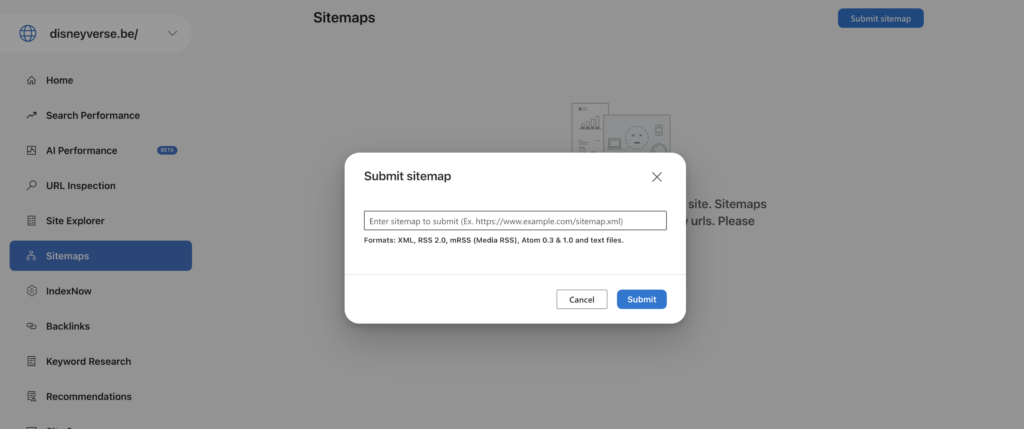Screen dimensions: 1024x429
Task: Click the URL Inspection magnifier icon
Action: (32, 185)
